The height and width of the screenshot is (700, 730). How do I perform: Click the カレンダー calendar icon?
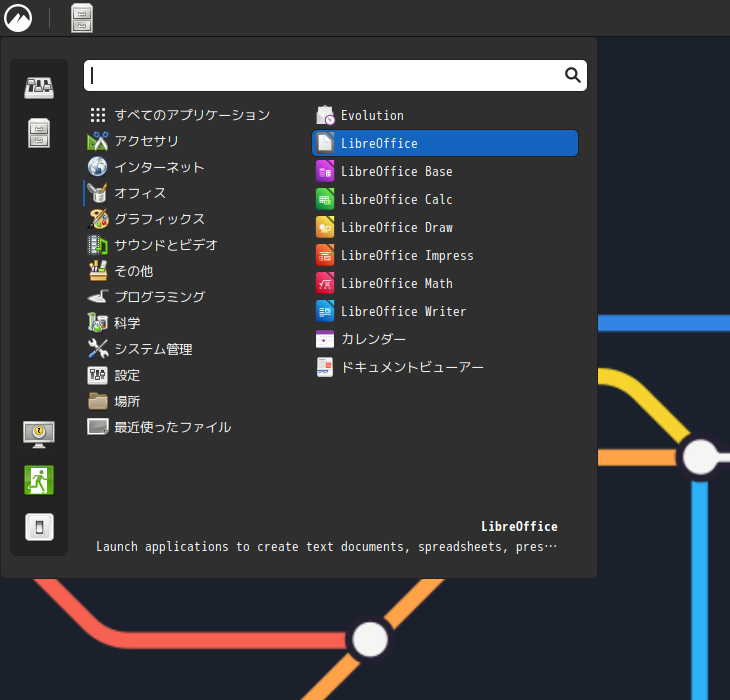(x=325, y=339)
